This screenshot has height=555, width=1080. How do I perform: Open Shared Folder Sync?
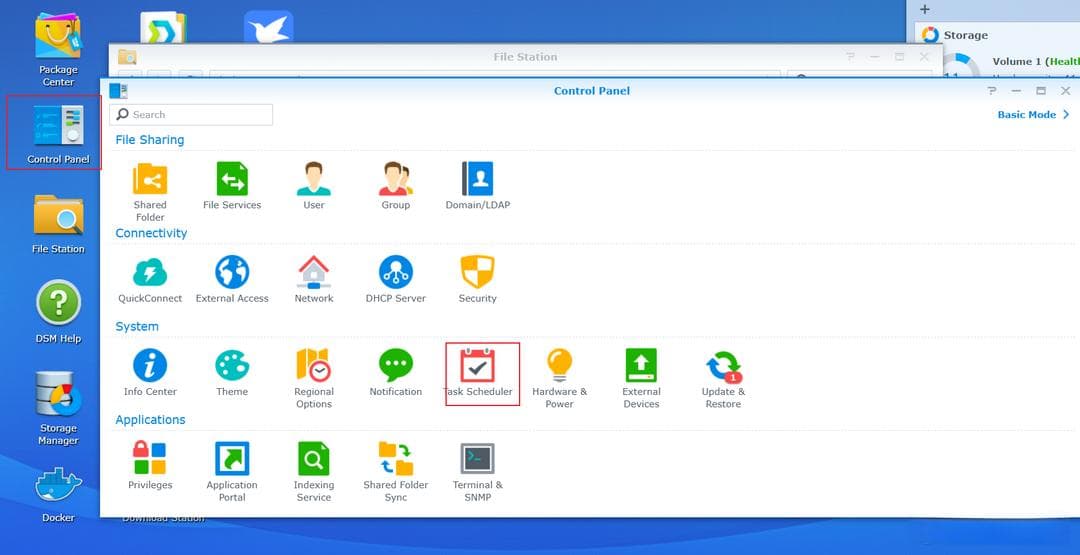click(395, 472)
